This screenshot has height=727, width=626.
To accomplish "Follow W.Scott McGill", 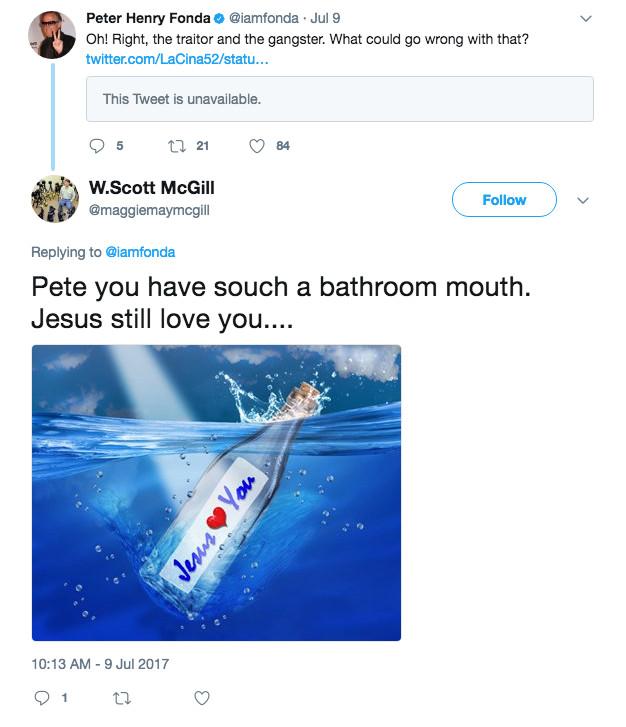I will point(504,200).
